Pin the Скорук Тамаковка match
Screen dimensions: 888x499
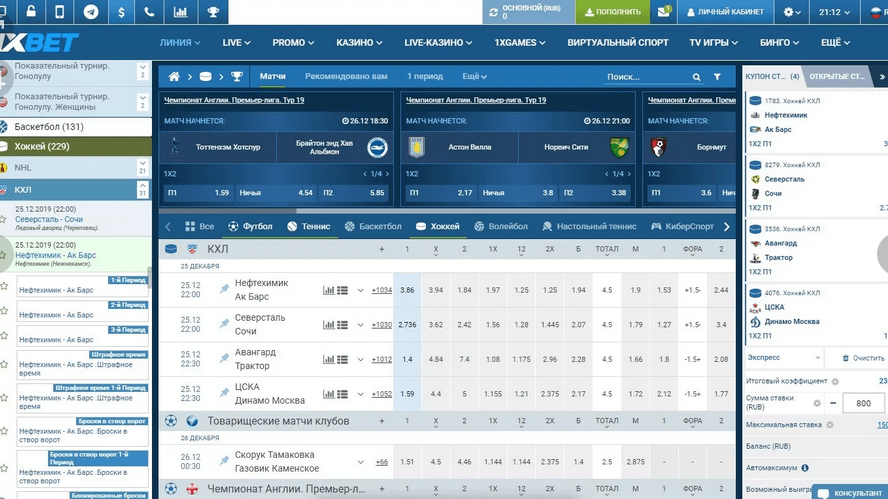[224, 461]
